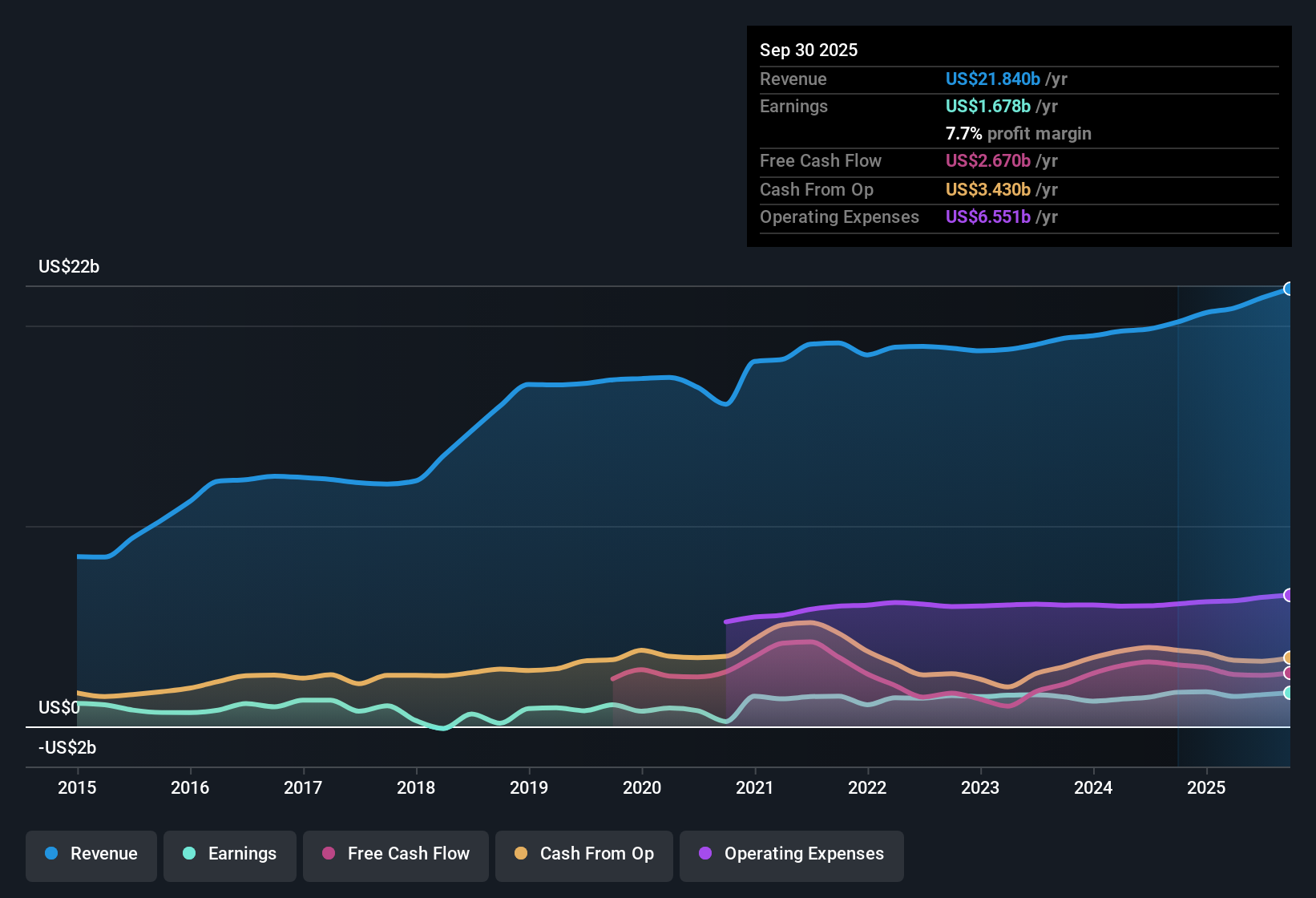Select the teal Earnings endpoint marker
This screenshot has height=898, width=1316.
(x=1289, y=693)
